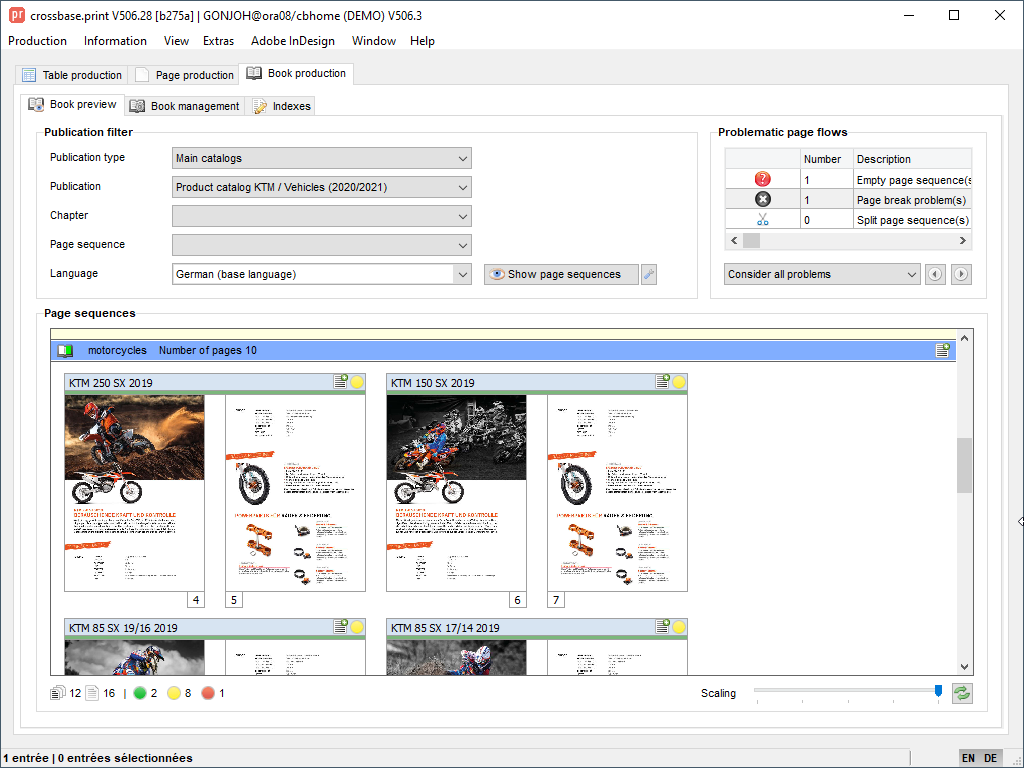Viewport: 1024px width, 768px height.
Task: Select page 5 thumbnail of KTM 250 SX
Action: pos(295,493)
